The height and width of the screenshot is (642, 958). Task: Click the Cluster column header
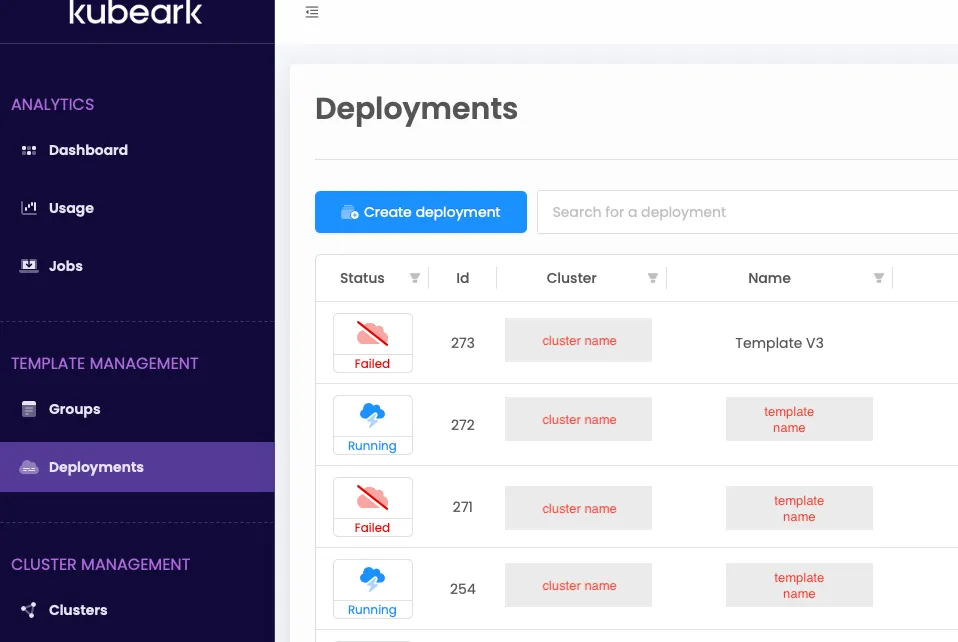(x=571, y=278)
